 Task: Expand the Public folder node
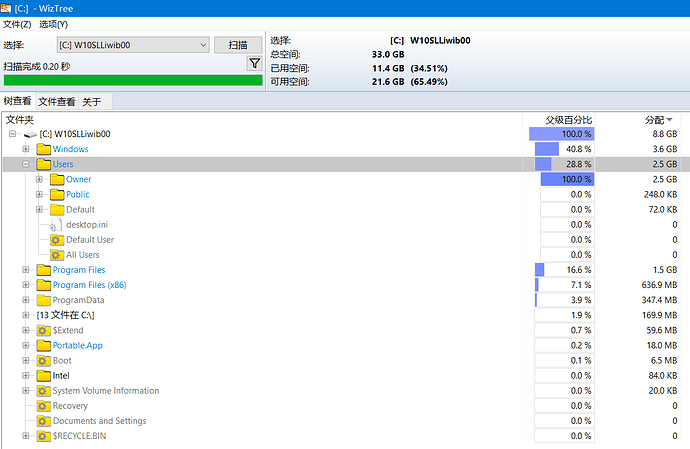[39, 194]
